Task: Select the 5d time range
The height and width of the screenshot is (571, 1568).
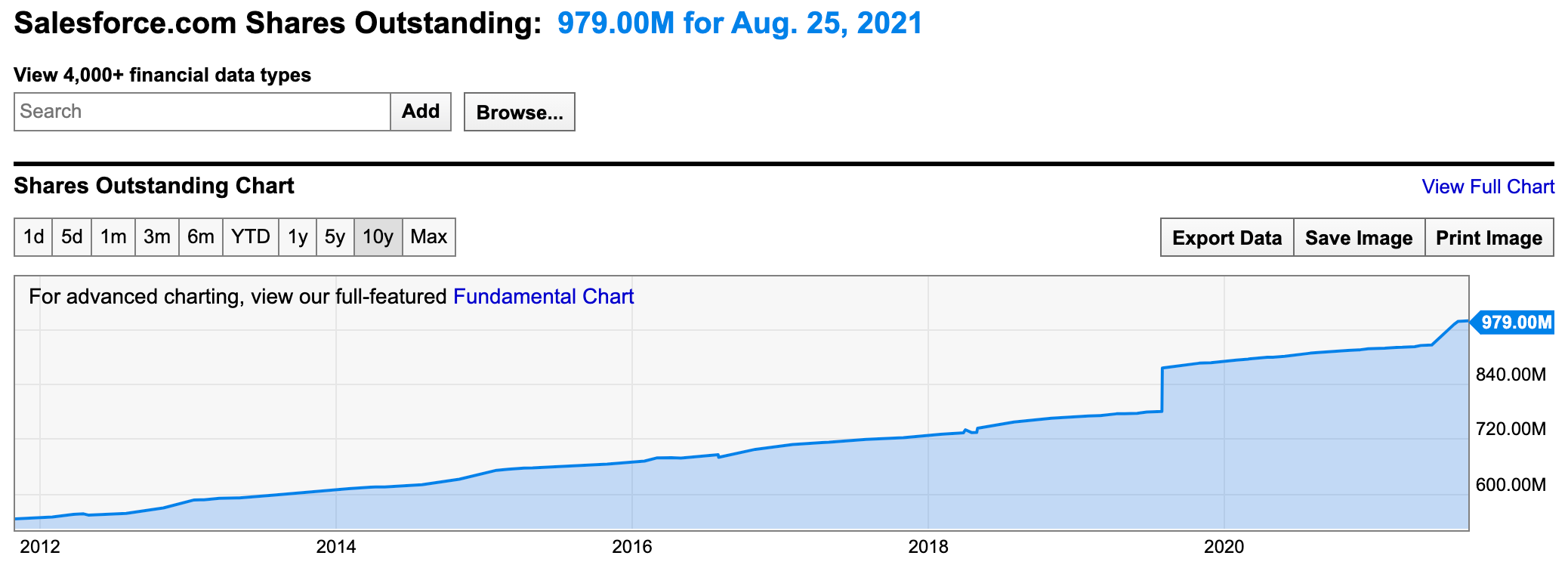Action: click(x=72, y=237)
